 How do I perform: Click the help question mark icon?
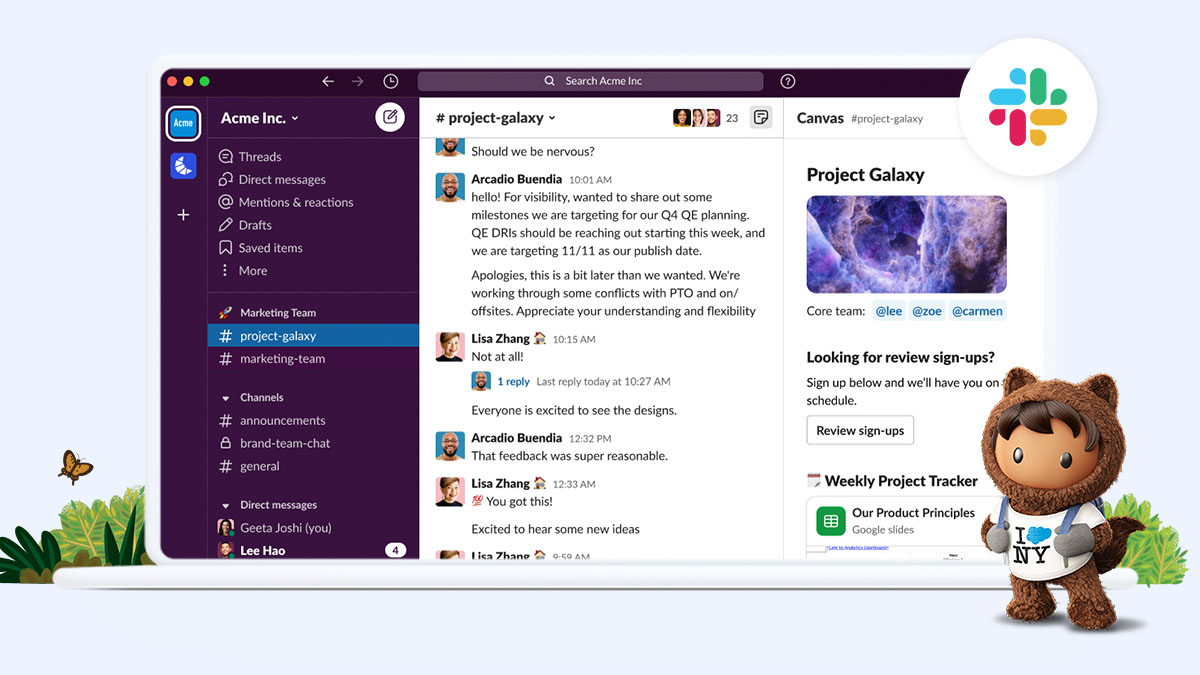click(787, 81)
